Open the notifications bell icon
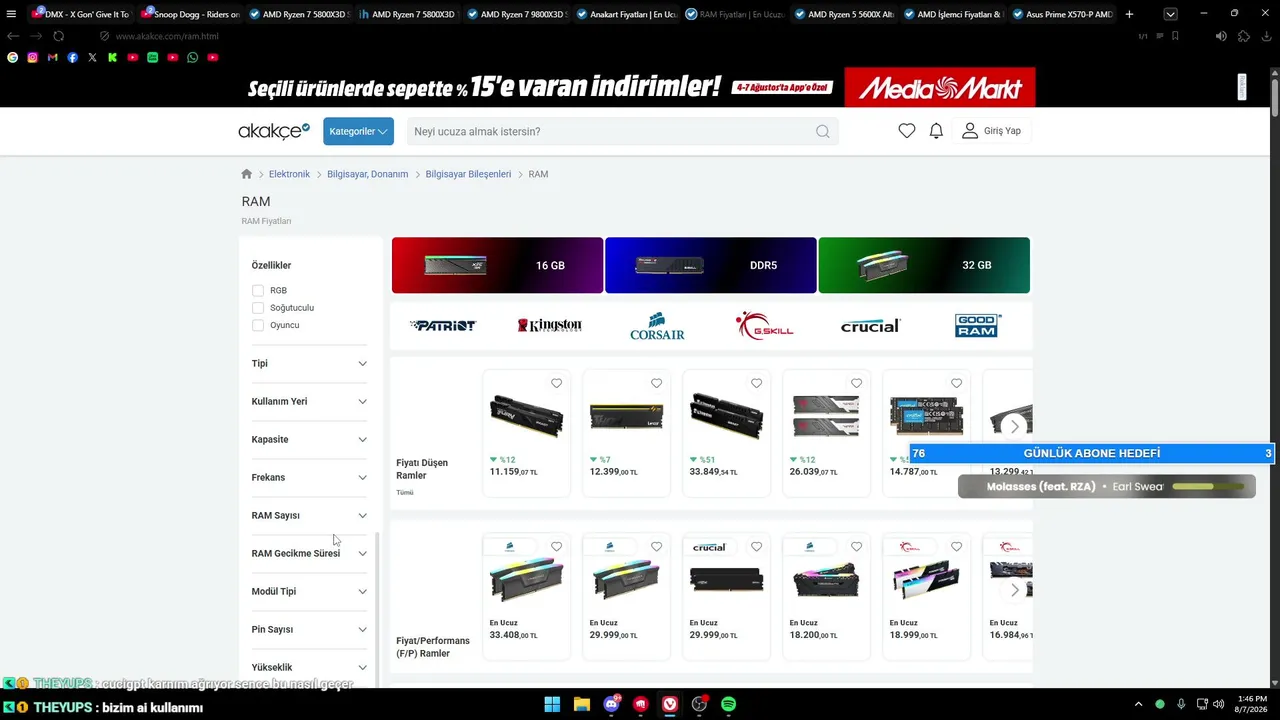Viewport: 1280px width, 720px height. pyautogui.click(x=936, y=131)
